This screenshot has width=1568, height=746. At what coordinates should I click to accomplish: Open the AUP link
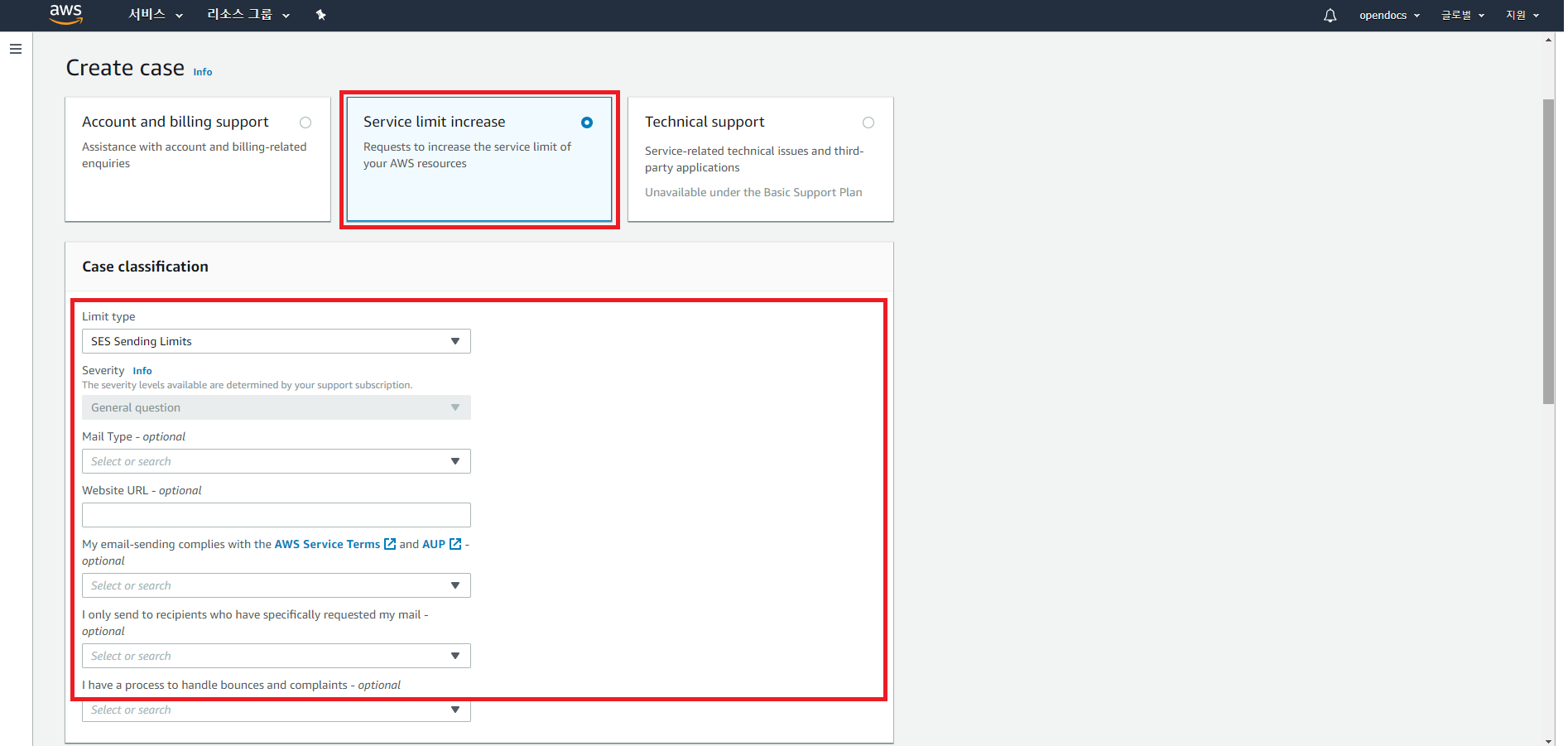(x=434, y=544)
